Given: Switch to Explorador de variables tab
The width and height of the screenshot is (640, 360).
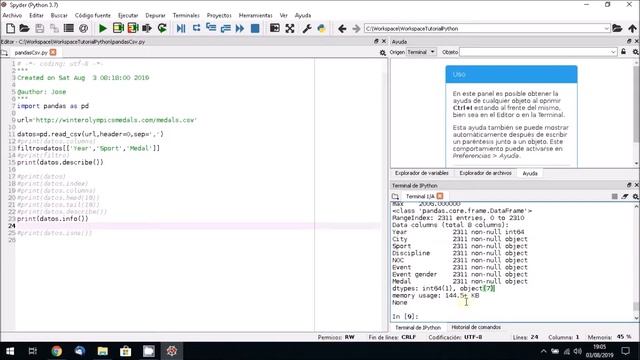Looking at the screenshot, I should [x=422, y=173].
